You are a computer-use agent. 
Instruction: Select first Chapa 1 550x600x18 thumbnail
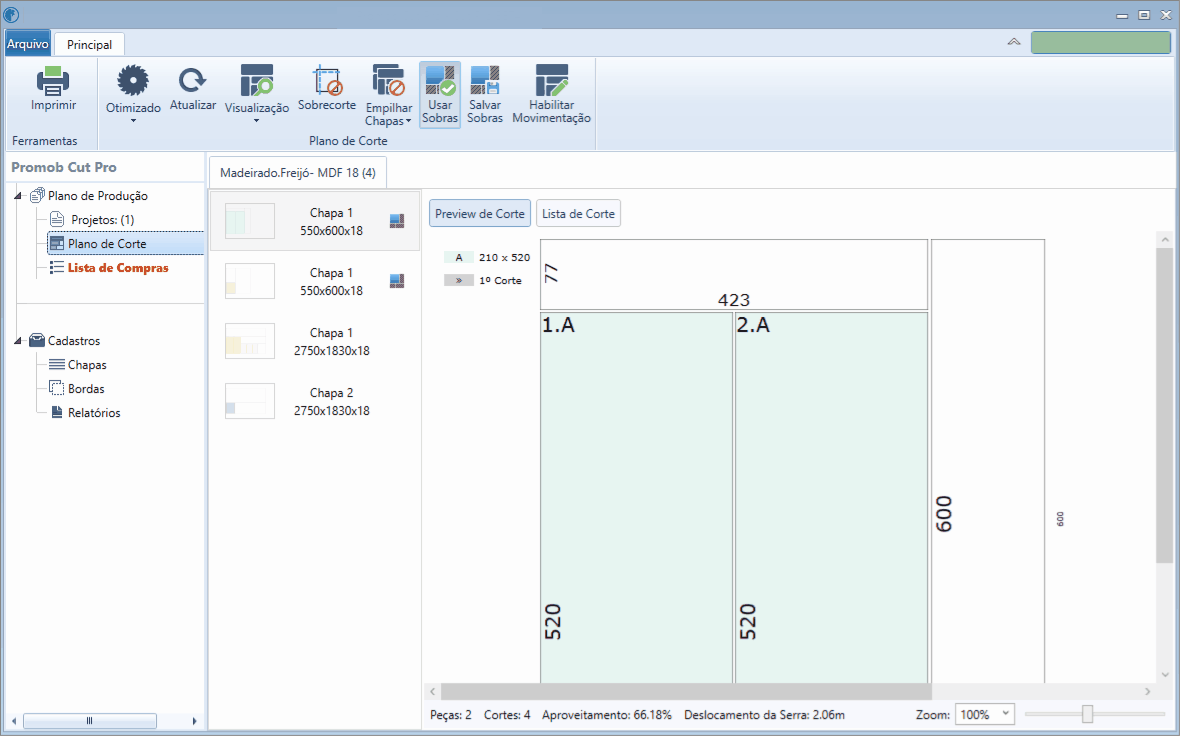pos(250,221)
